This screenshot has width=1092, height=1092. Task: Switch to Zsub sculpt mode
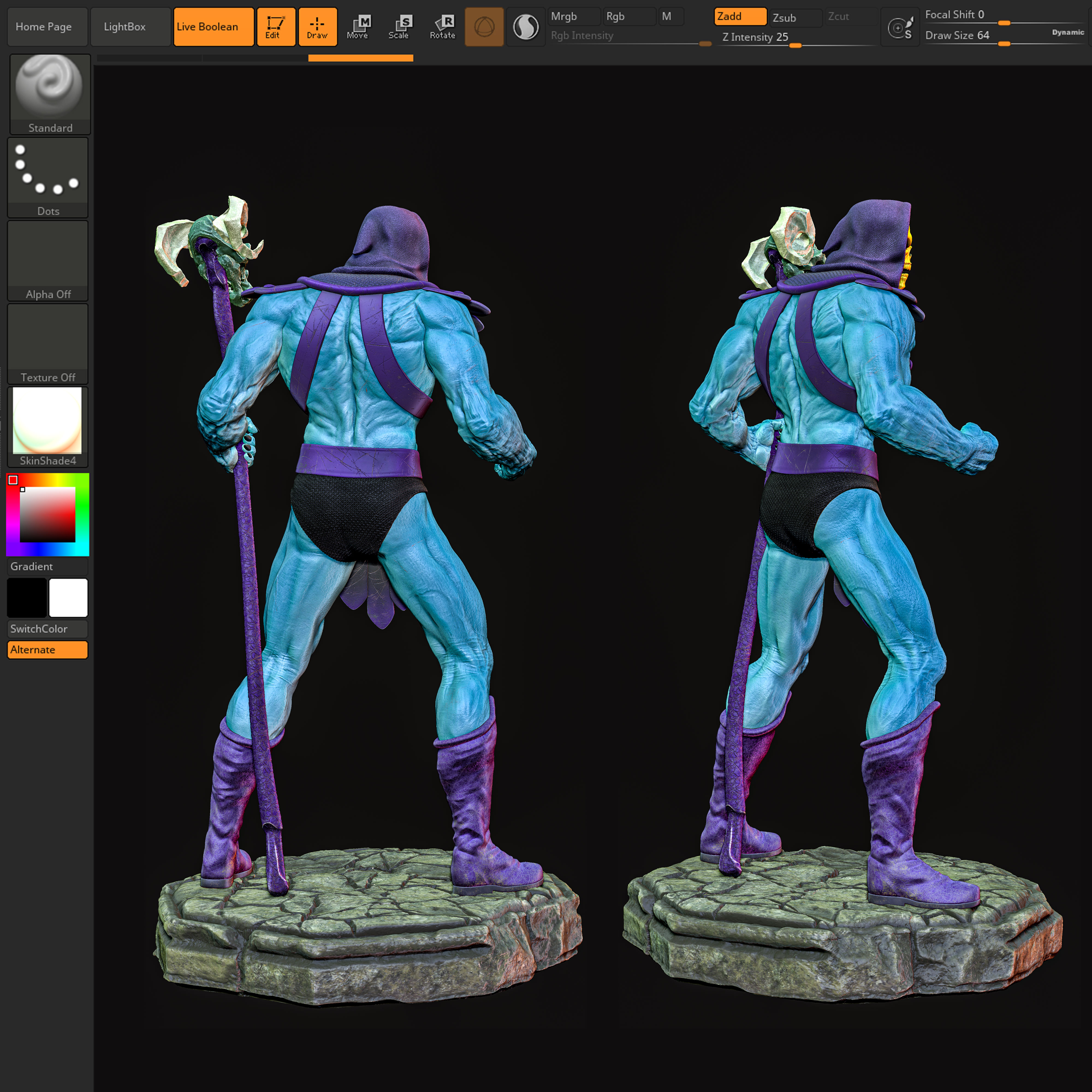coord(796,17)
